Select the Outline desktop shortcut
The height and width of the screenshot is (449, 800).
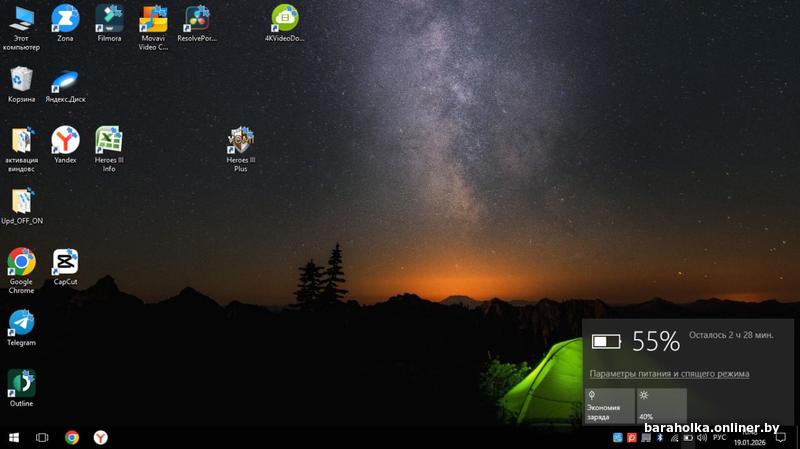(21, 388)
